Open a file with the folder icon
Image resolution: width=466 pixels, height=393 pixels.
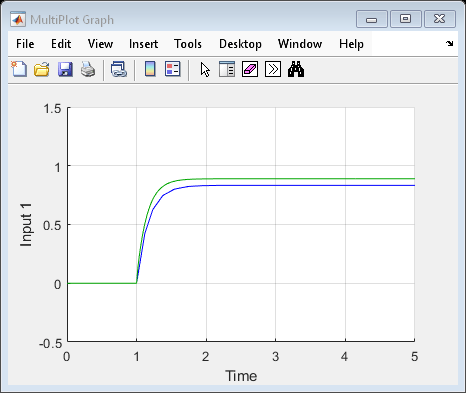click(x=42, y=69)
